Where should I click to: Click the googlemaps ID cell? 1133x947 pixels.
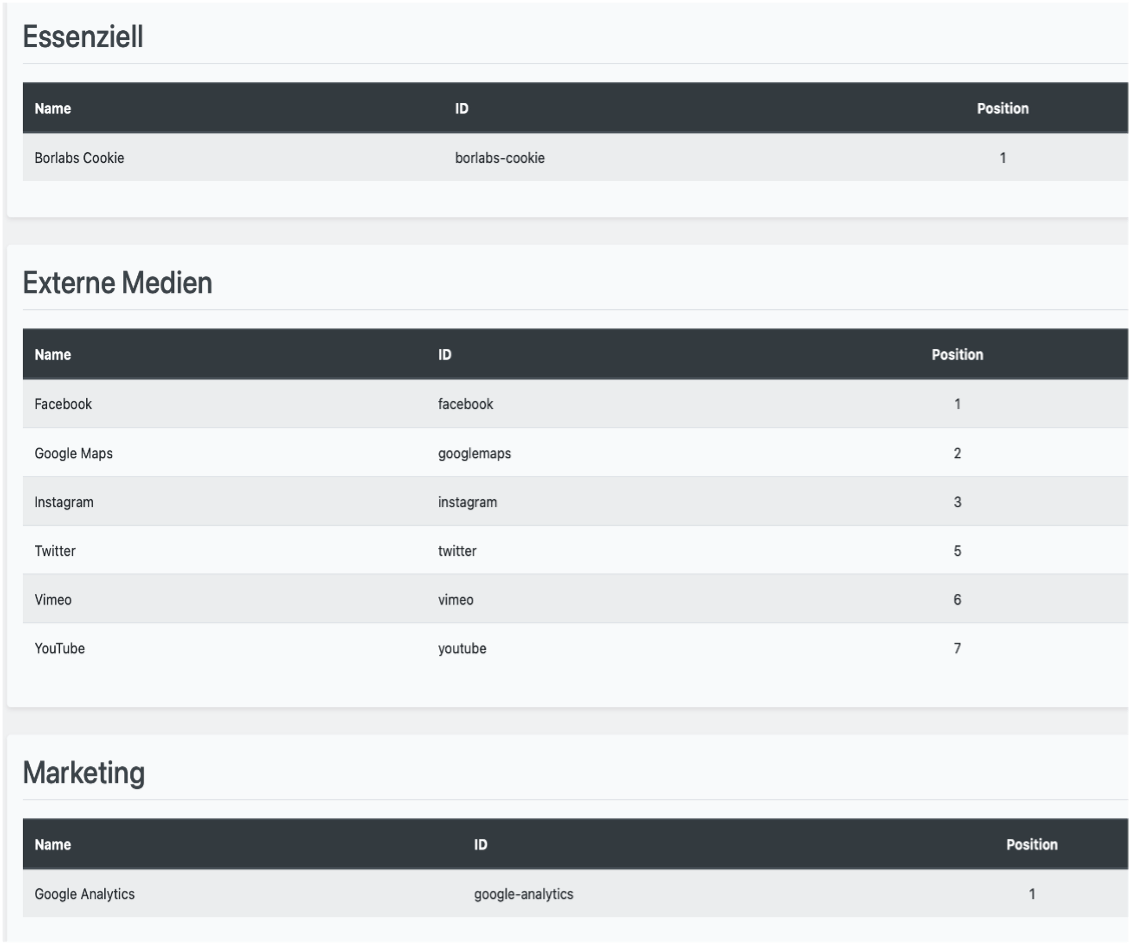pos(474,453)
